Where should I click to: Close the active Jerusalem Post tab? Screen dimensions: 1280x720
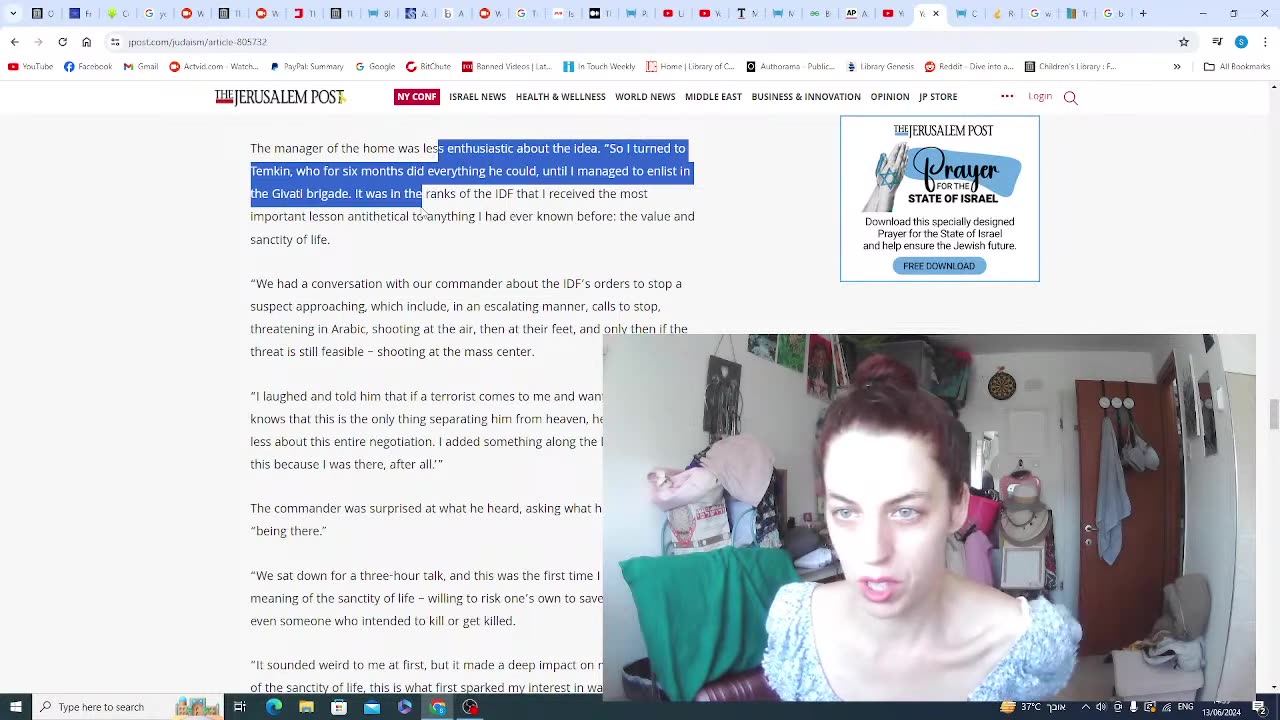[x=936, y=13]
